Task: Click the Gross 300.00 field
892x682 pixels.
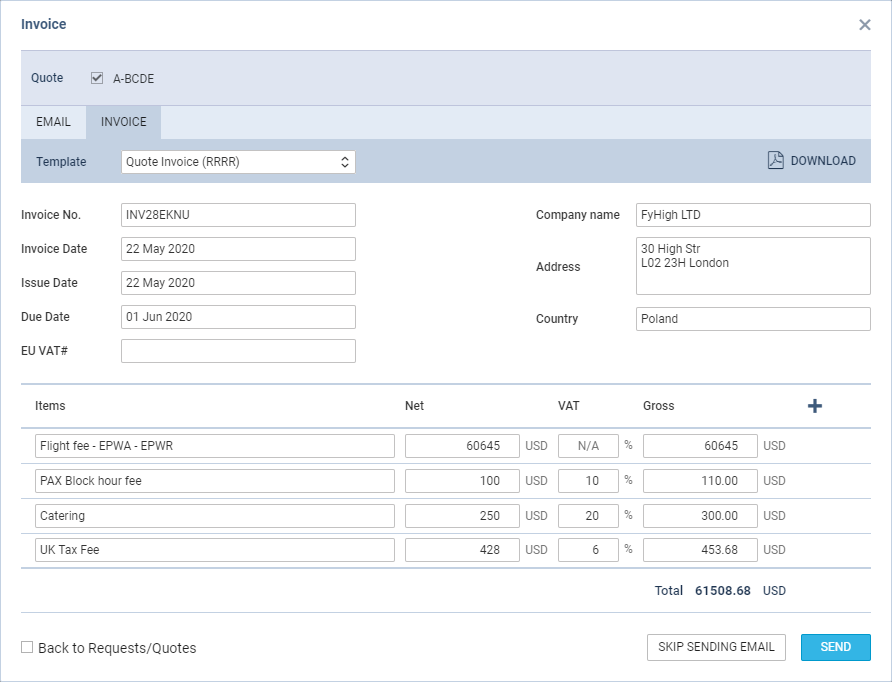Action: (700, 516)
